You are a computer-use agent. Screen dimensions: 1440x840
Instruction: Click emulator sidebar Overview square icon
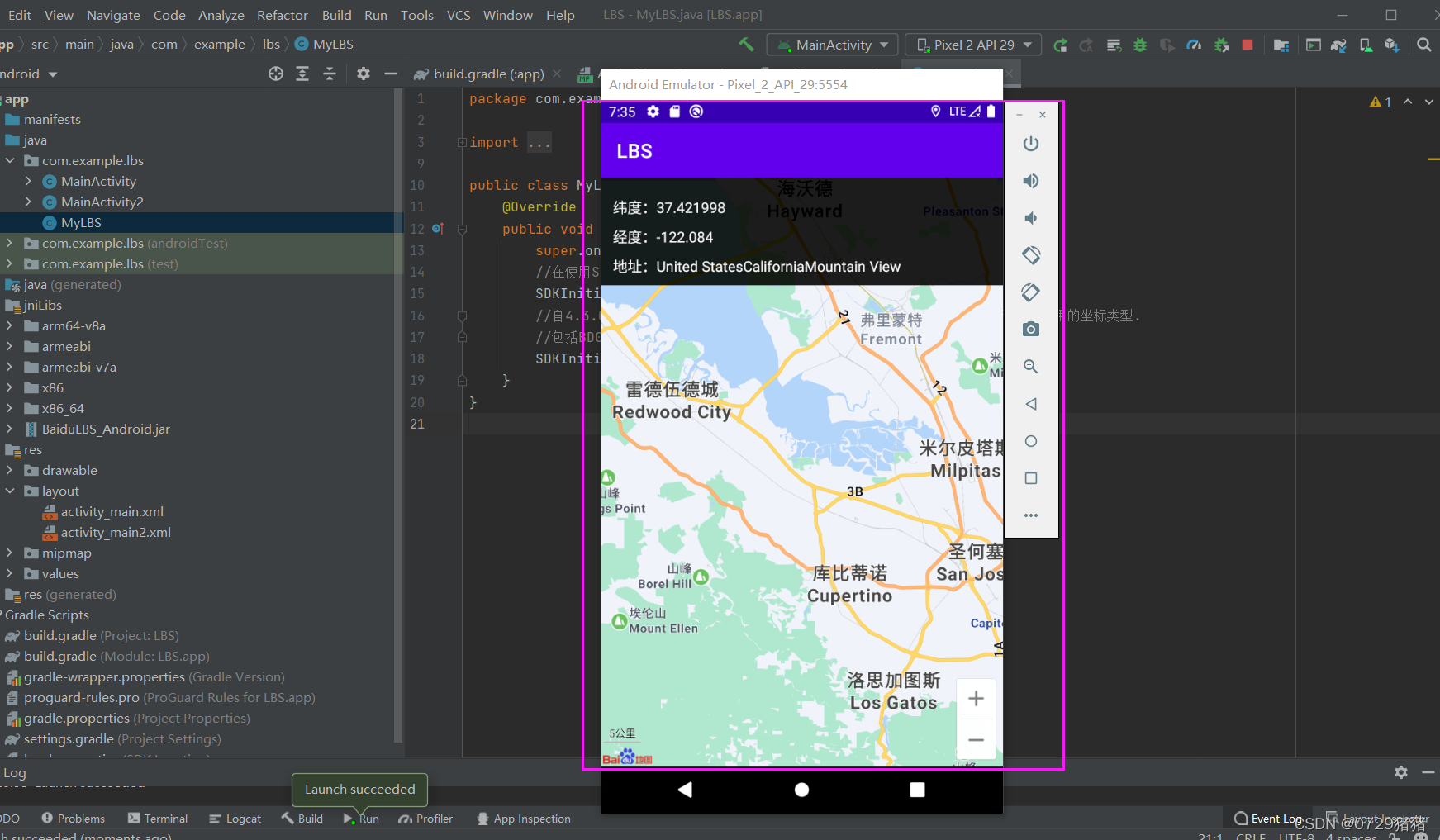point(1031,478)
